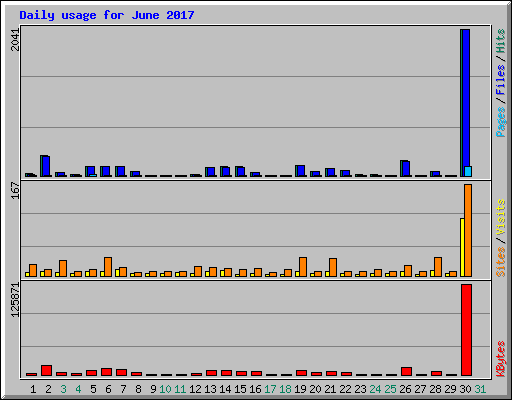This screenshot has width=512, height=400.
Task: Click the red KBytes legend label
Action: coord(500,359)
